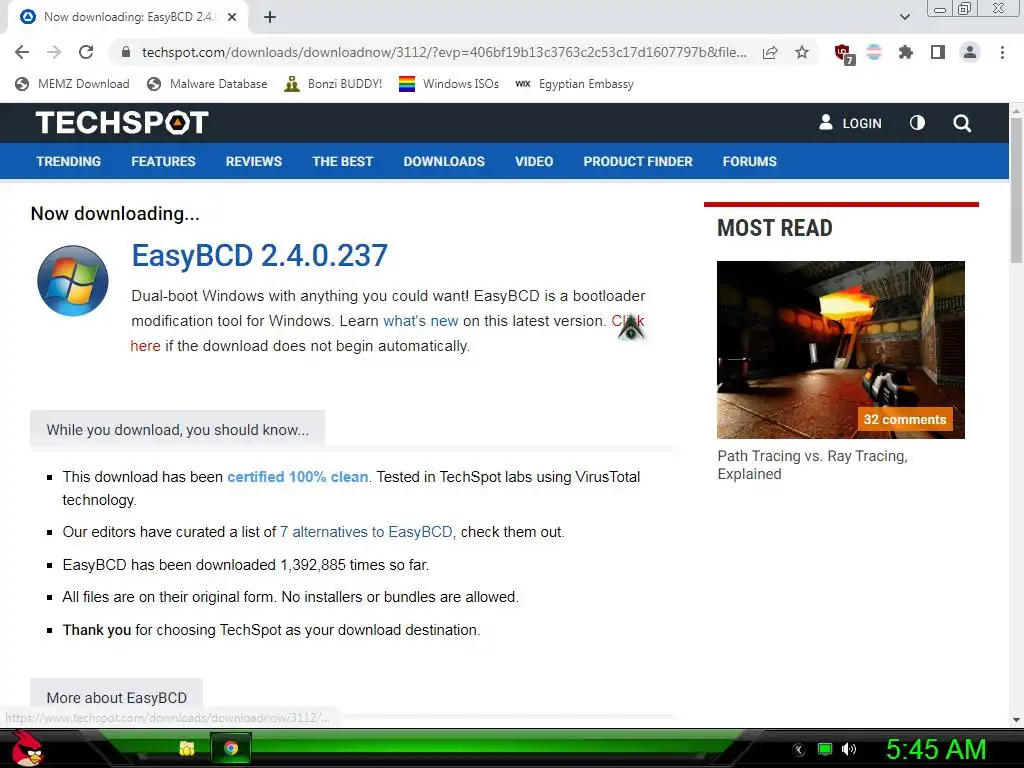Open the Malware Database bookmark
Image resolution: width=1024 pixels, height=768 pixels.
pos(208,84)
